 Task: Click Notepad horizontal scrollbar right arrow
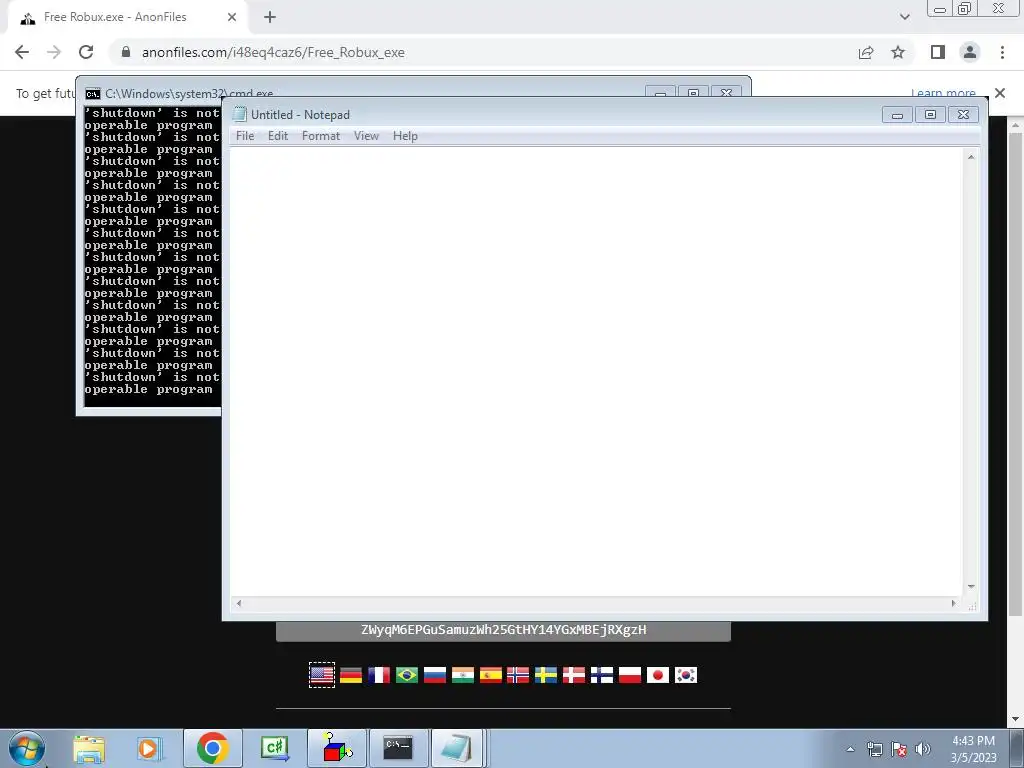(x=954, y=603)
